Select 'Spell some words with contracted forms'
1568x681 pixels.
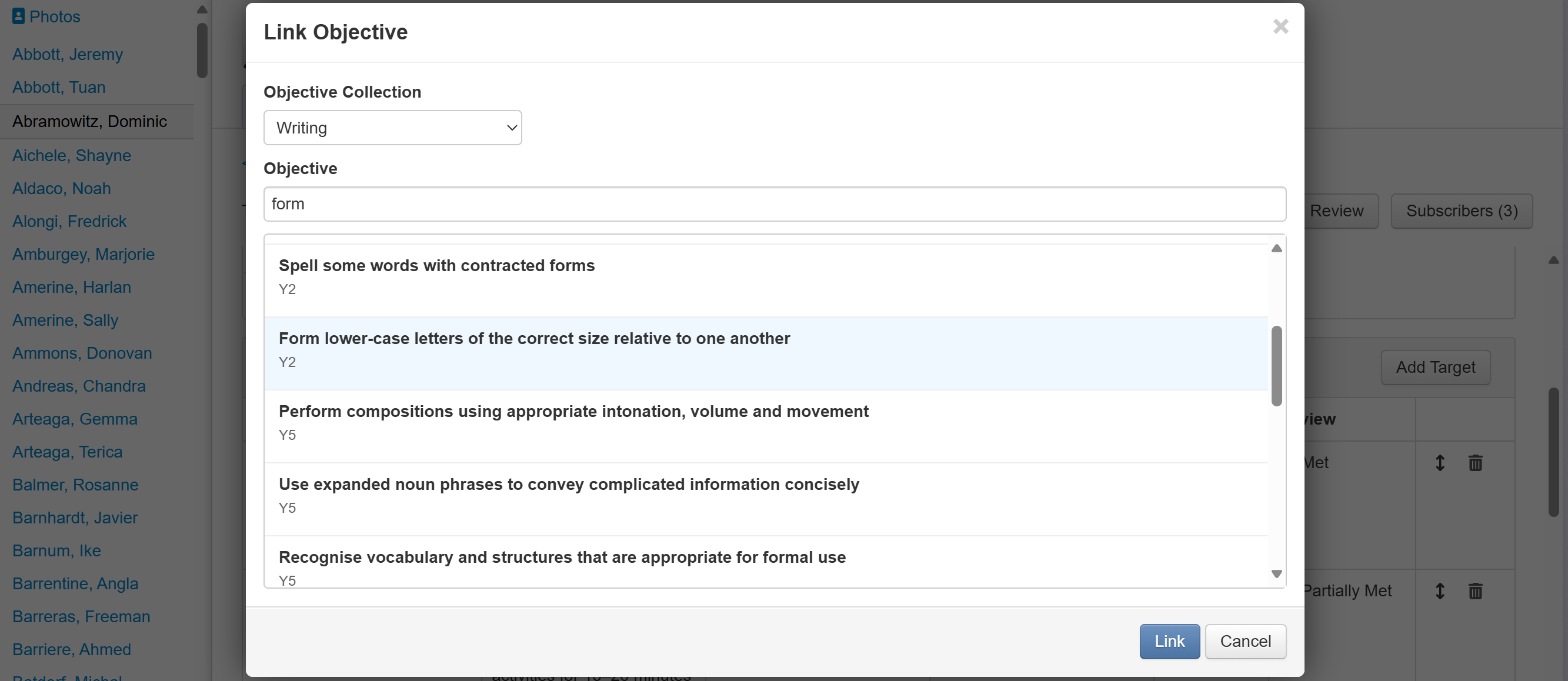tap(436, 266)
